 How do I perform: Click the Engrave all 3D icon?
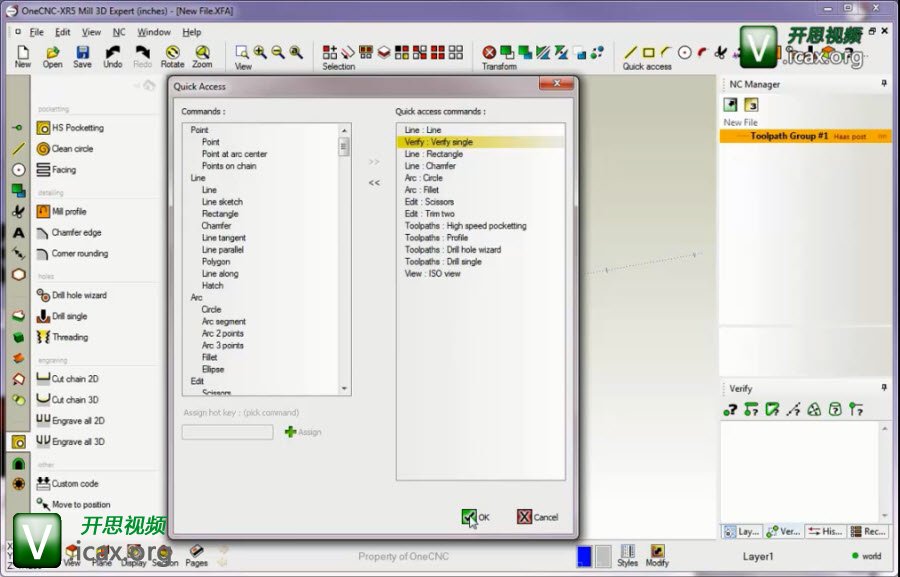[x=43, y=441]
